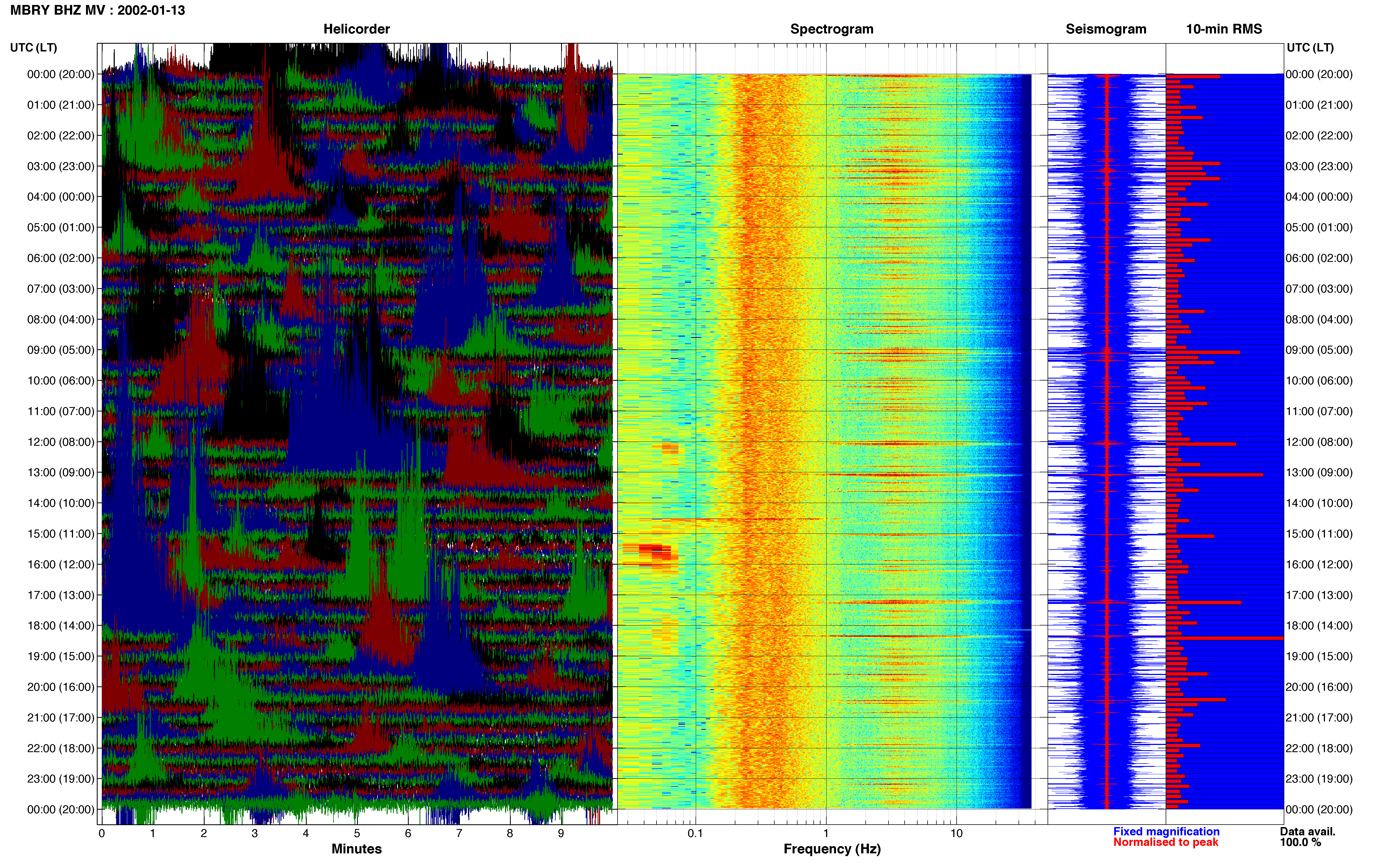Viewport: 1388px width, 868px height.
Task: Select left time label 12:00 (08:00)
Action: tap(61, 442)
